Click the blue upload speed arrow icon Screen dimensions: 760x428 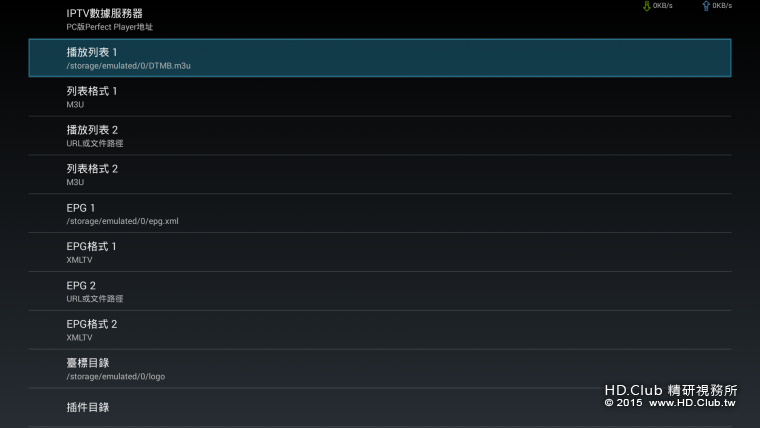coord(706,6)
